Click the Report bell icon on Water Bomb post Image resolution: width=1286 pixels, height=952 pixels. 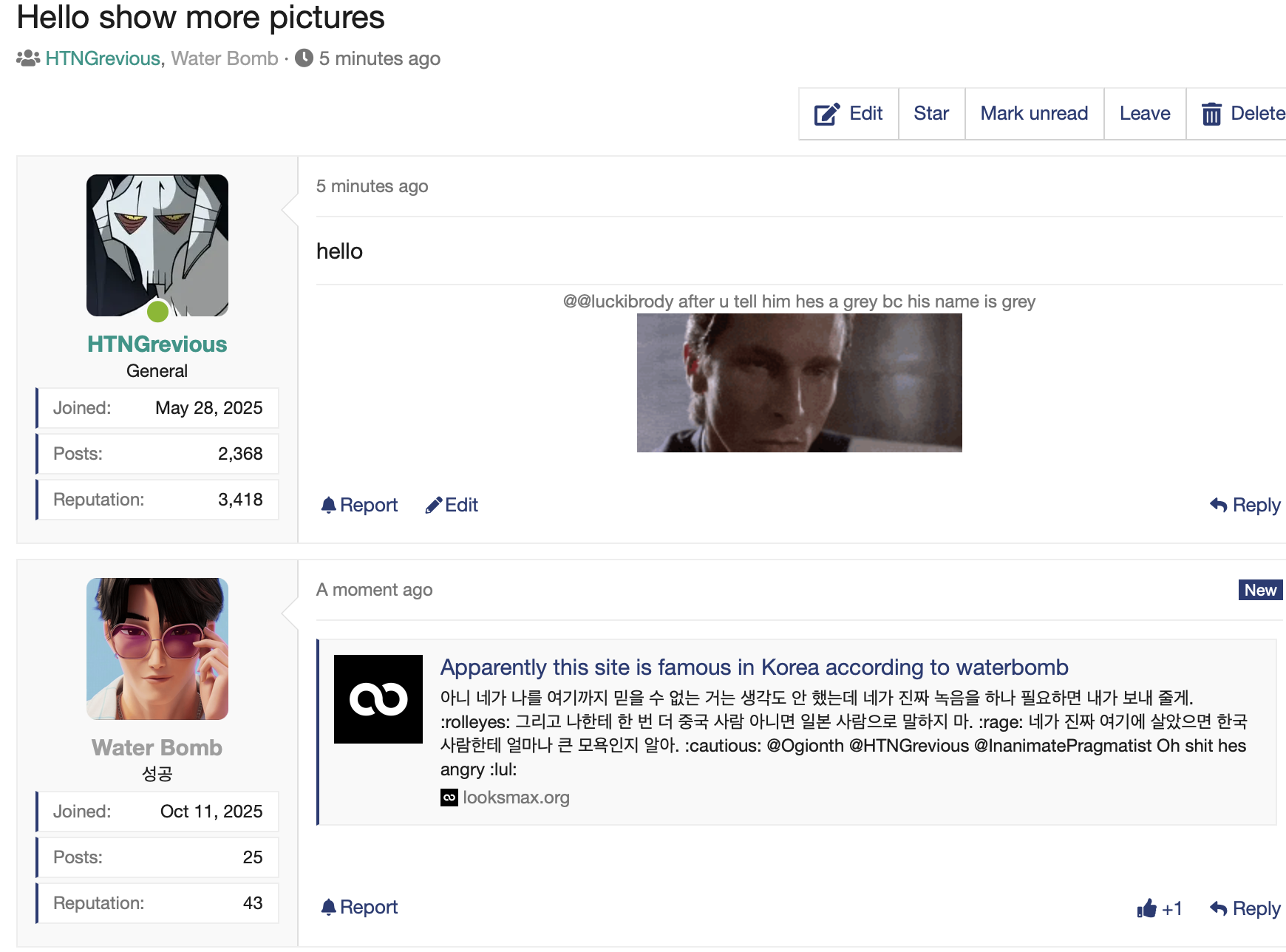pos(329,907)
